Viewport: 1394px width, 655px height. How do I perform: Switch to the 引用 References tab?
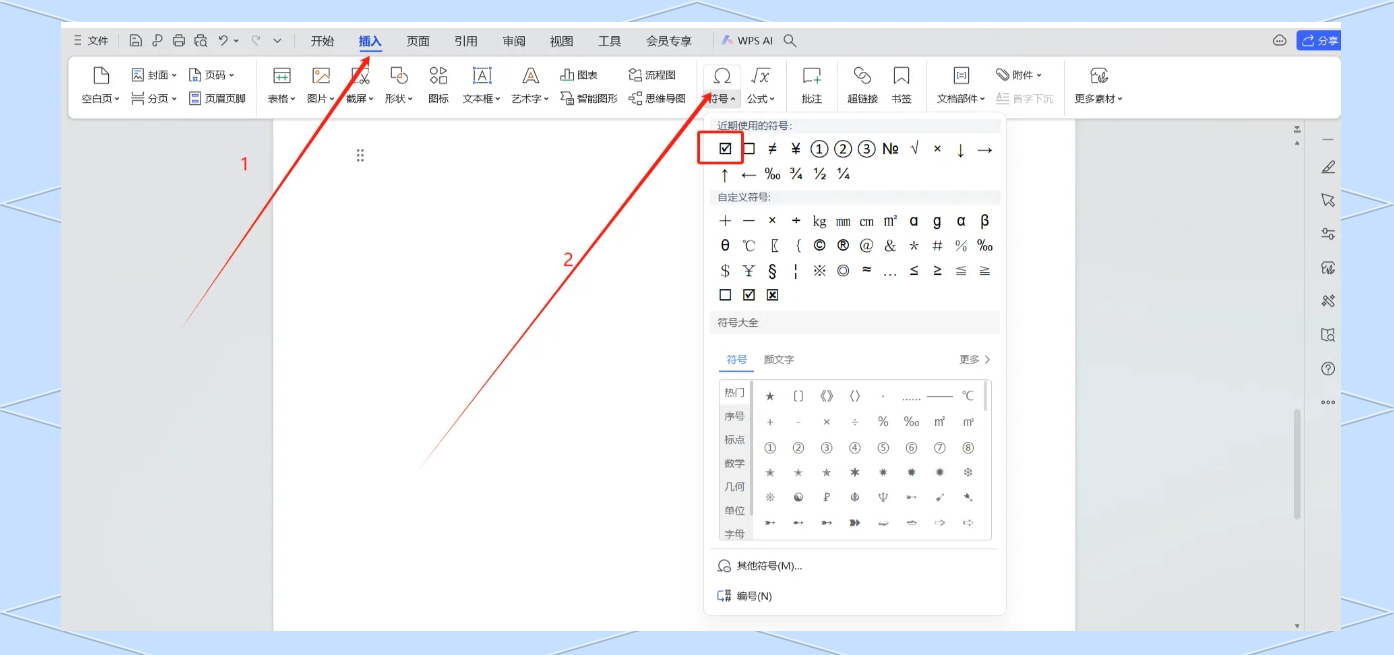pos(466,41)
